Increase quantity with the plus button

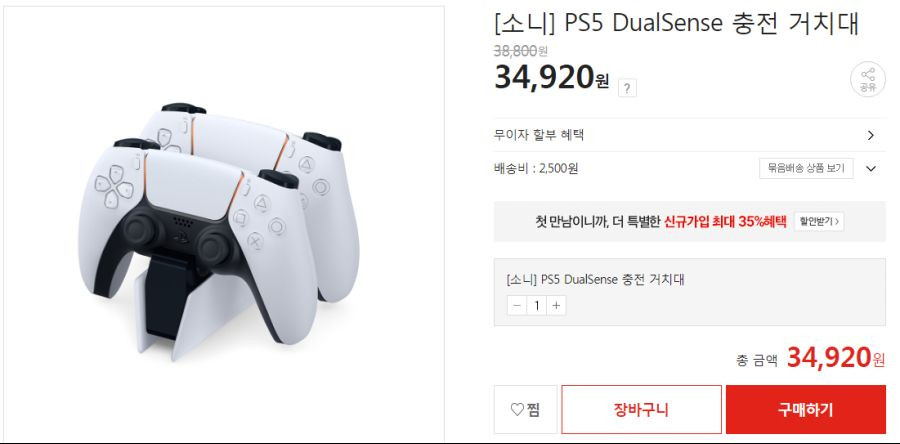[556, 306]
